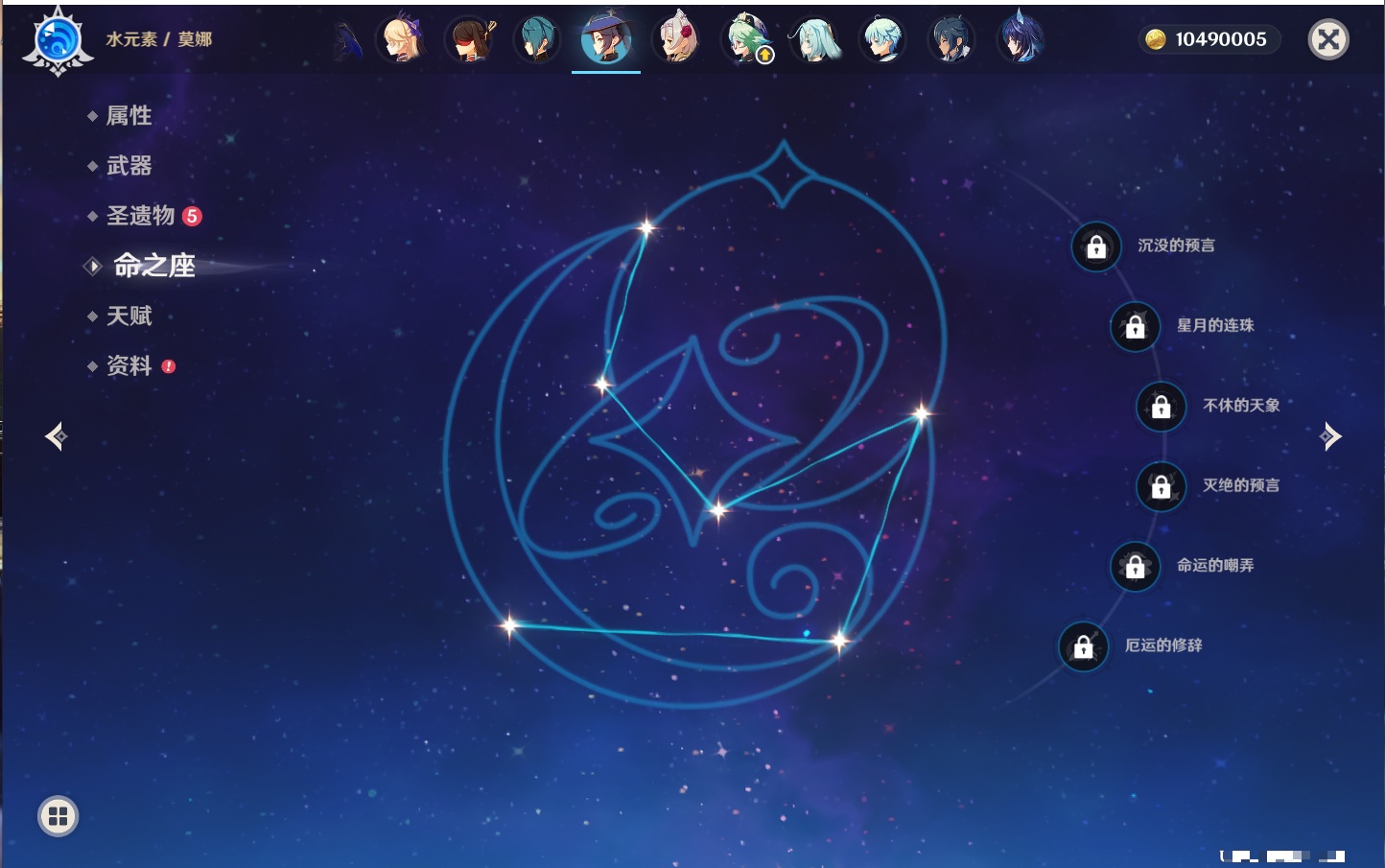Open the 资料 profile tab
Viewport: 1385px width, 868px height.
point(131,365)
